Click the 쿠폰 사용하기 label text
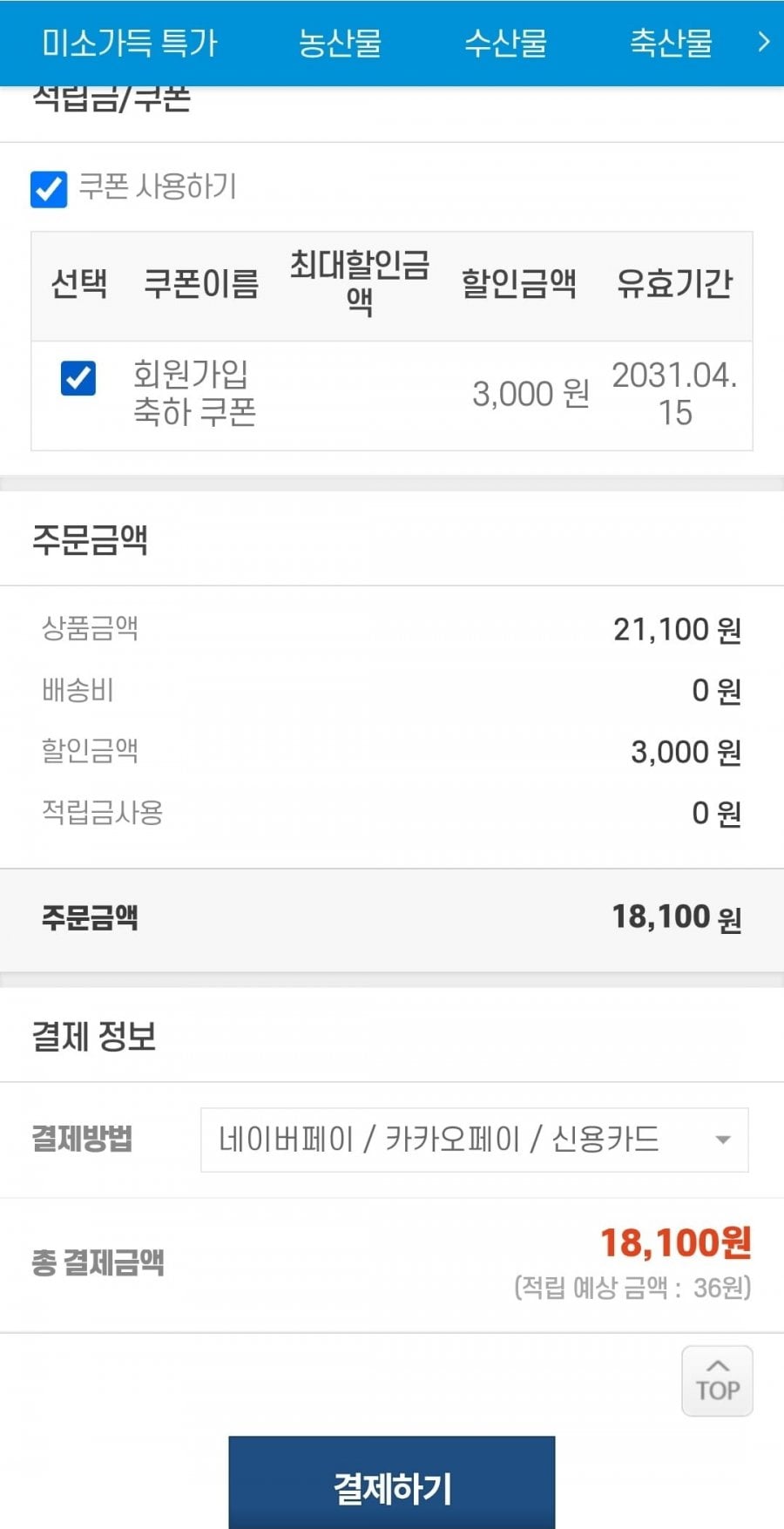This screenshot has height=1529, width=784. [x=158, y=186]
